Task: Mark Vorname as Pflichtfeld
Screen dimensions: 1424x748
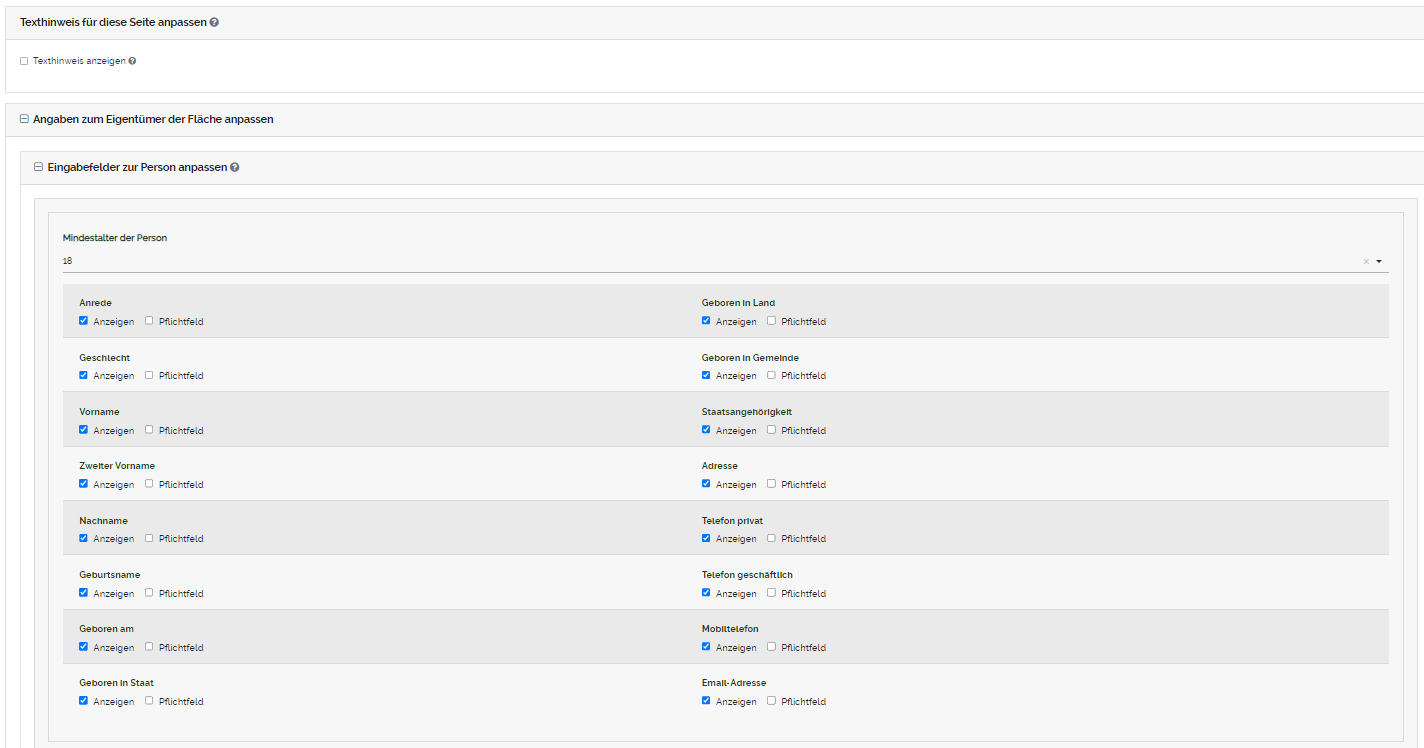Action: [149, 430]
